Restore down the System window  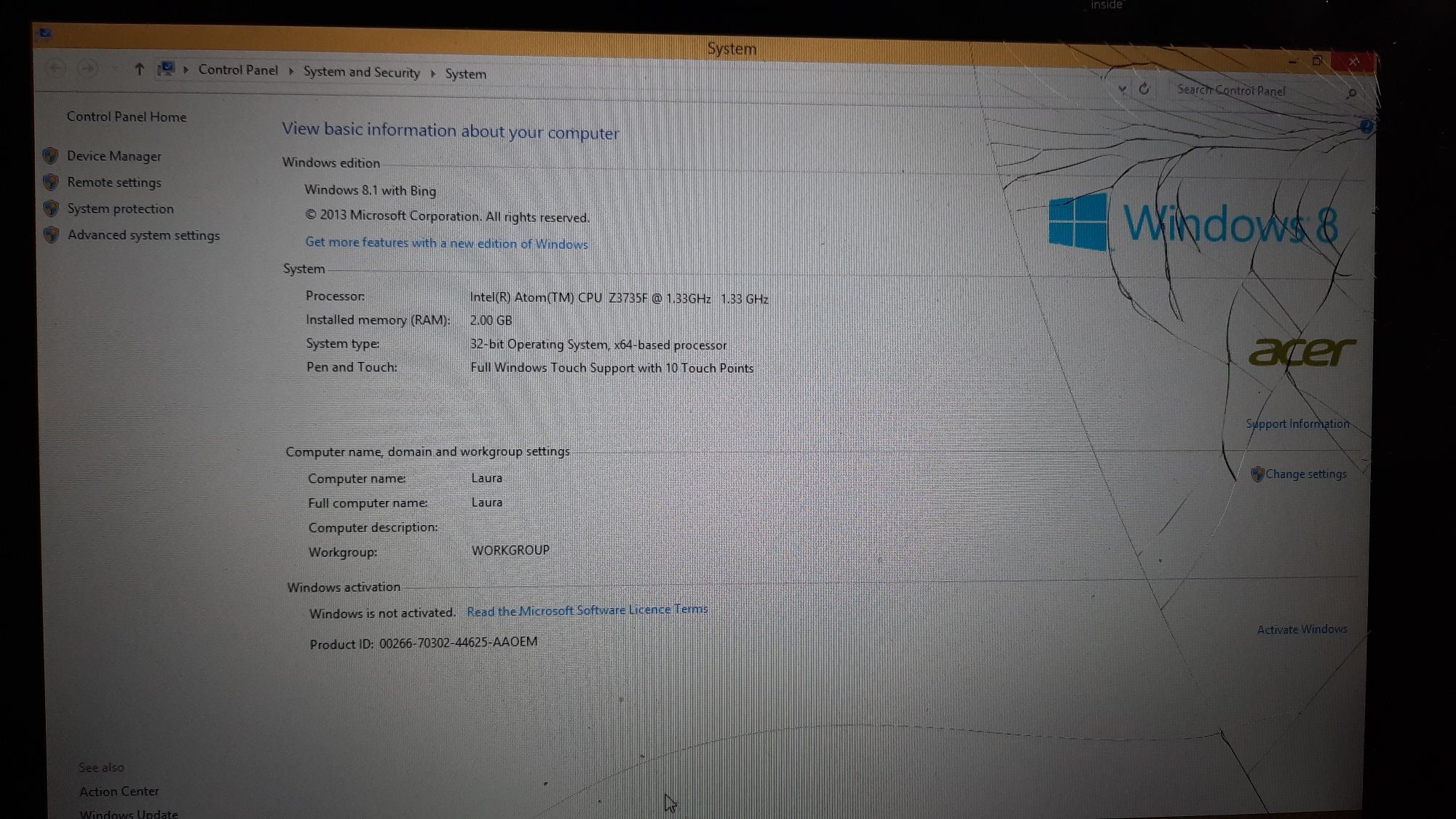pos(1317,61)
